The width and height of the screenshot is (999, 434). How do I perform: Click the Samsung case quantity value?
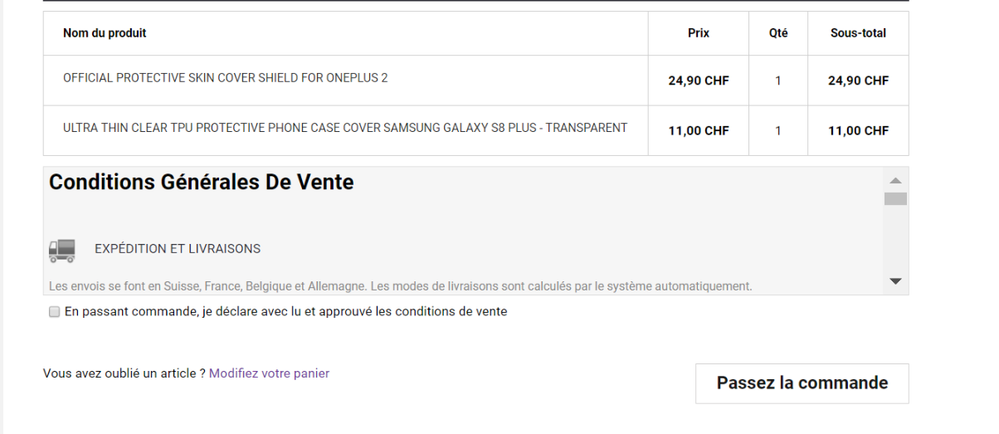point(778,131)
